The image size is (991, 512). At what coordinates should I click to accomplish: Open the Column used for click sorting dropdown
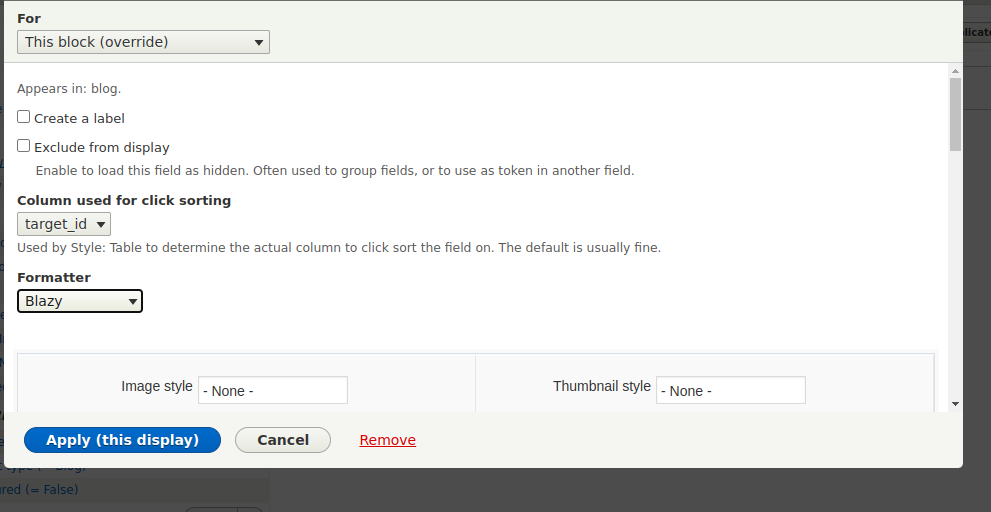click(64, 224)
